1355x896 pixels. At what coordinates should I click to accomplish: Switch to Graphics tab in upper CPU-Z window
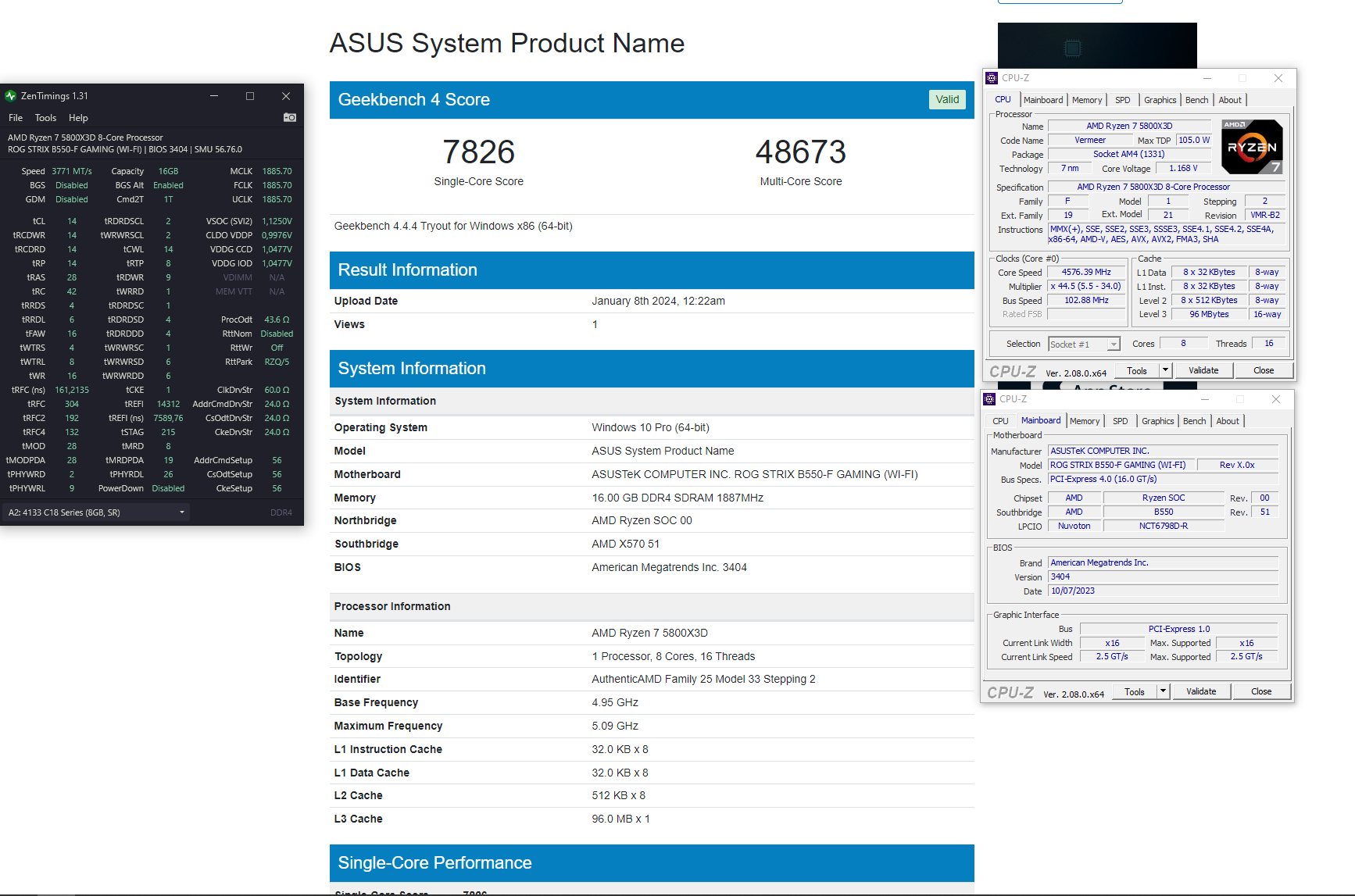(1160, 100)
